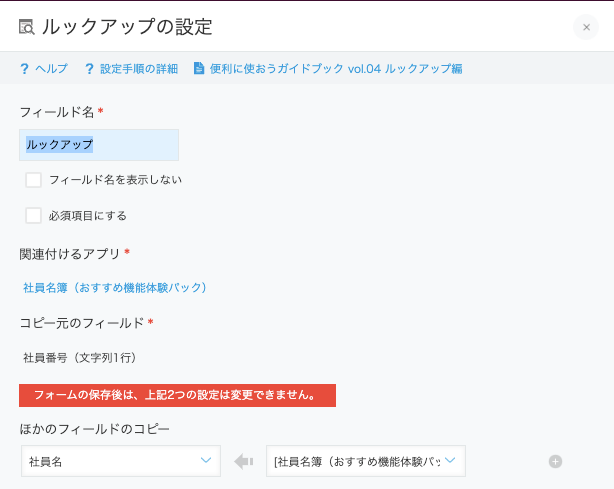Expand the 社員名簿 source field dropdown
This screenshot has height=489, width=614.
point(366,461)
